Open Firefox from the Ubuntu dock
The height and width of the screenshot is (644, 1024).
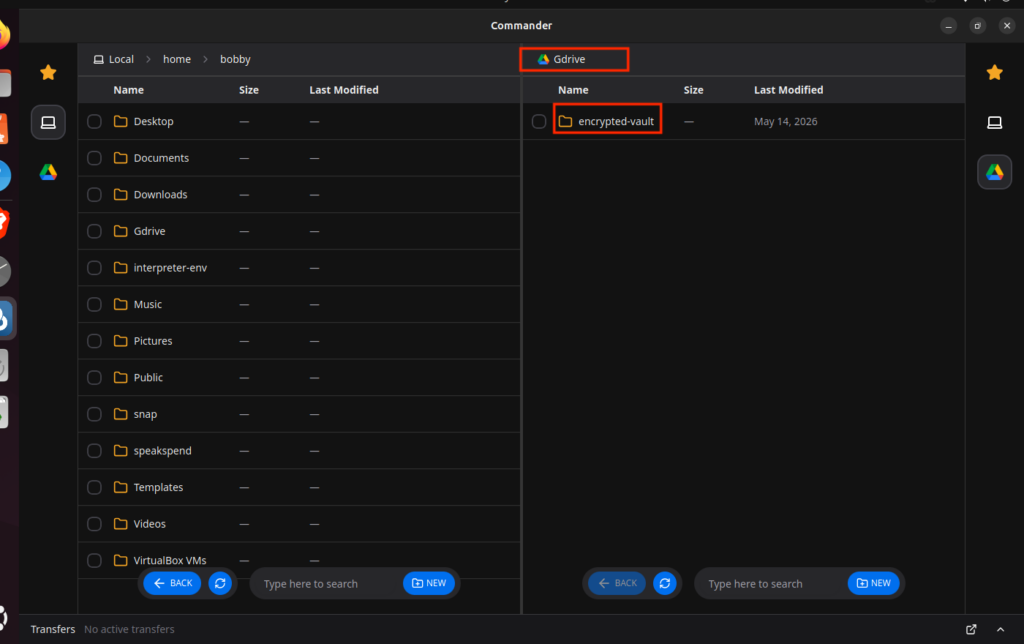click(3, 34)
